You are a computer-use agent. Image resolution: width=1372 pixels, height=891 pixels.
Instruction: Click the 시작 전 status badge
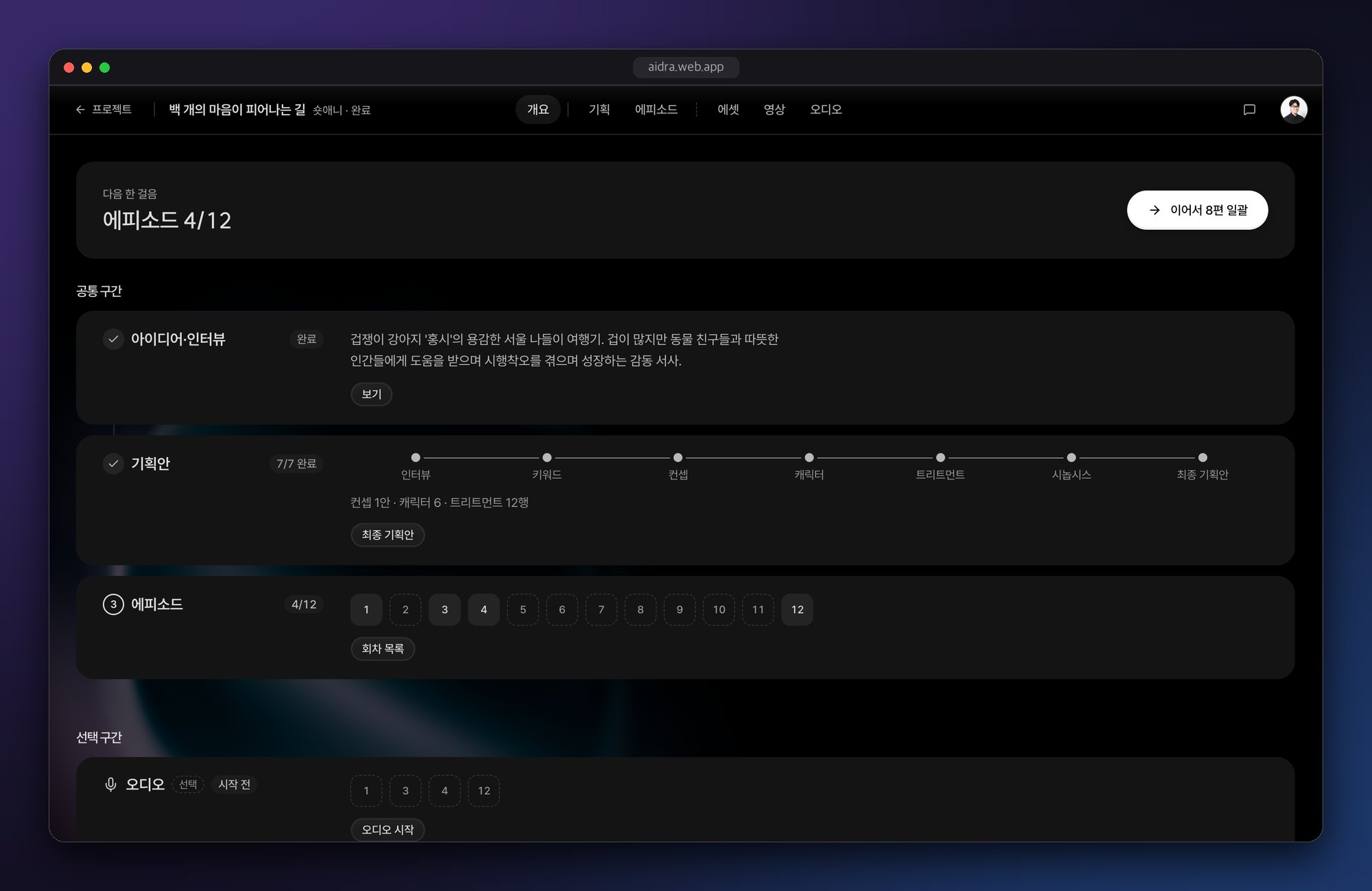(234, 784)
